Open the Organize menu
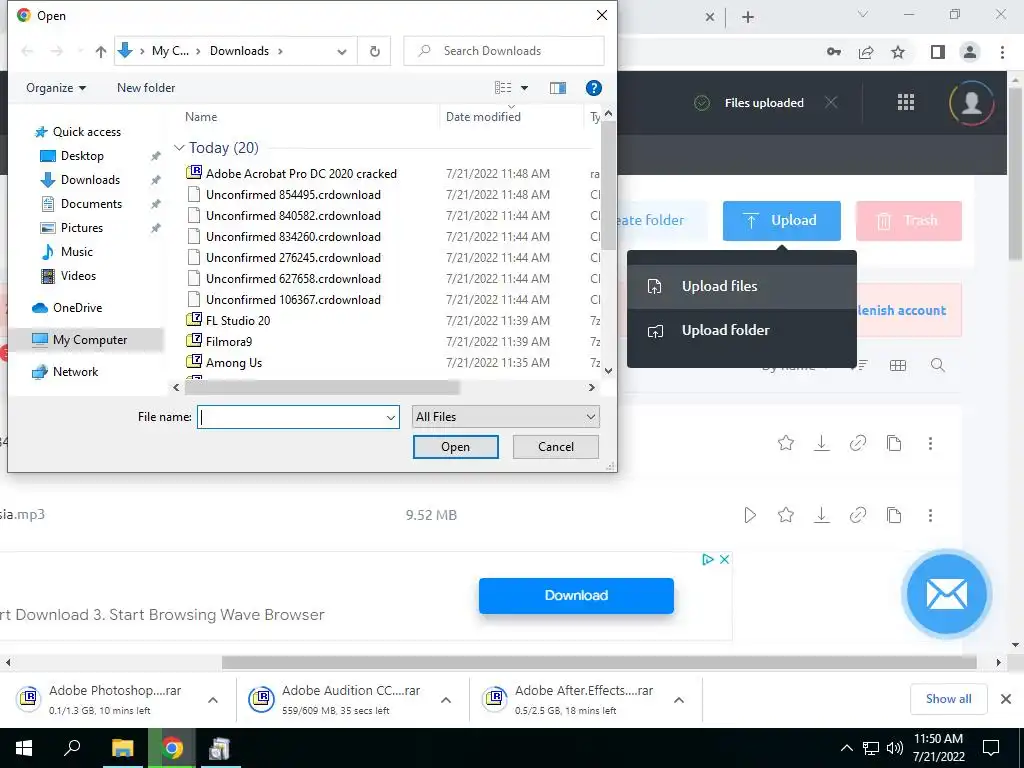 [x=56, y=88]
